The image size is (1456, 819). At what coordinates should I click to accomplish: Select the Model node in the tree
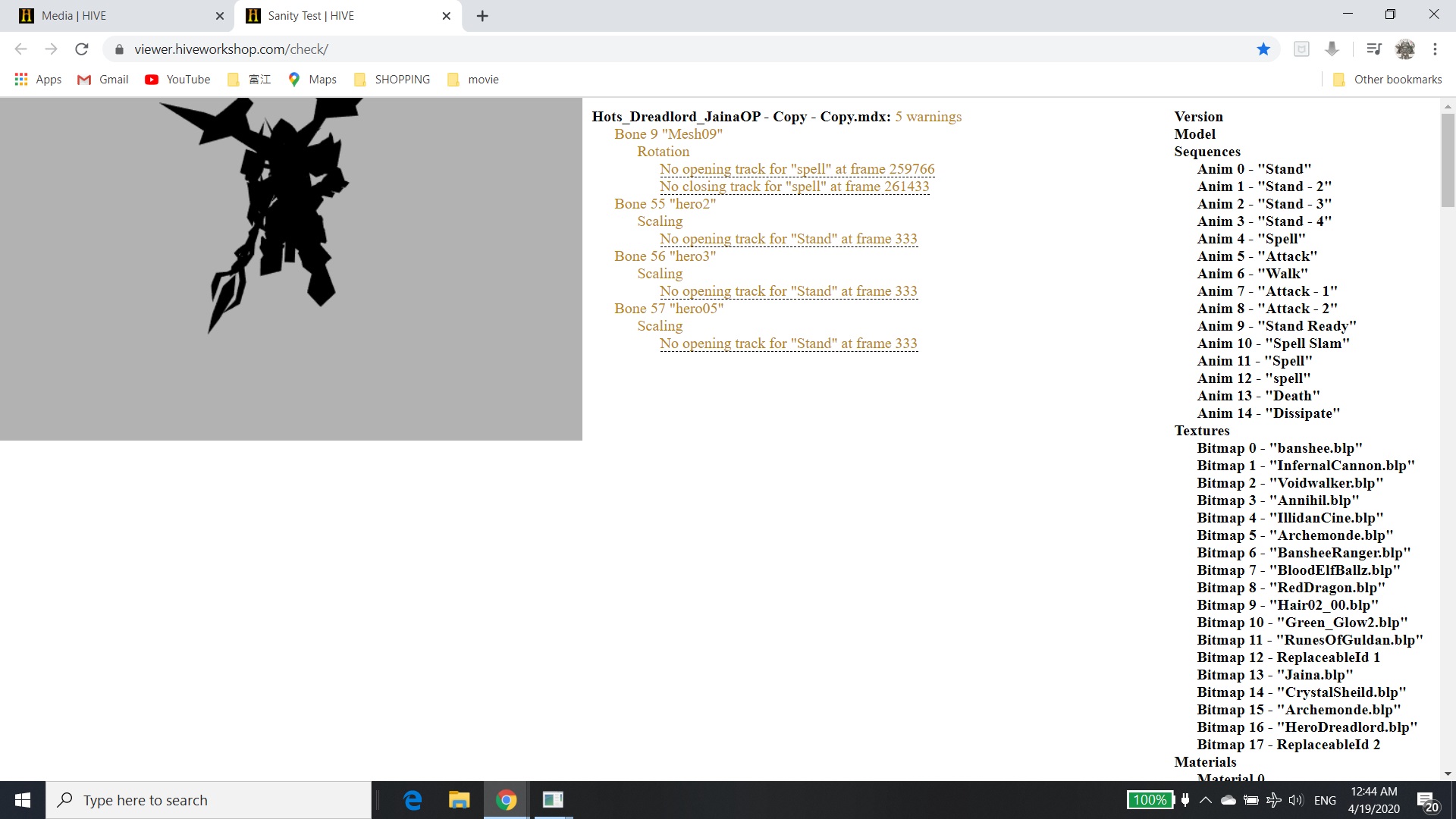tap(1194, 134)
